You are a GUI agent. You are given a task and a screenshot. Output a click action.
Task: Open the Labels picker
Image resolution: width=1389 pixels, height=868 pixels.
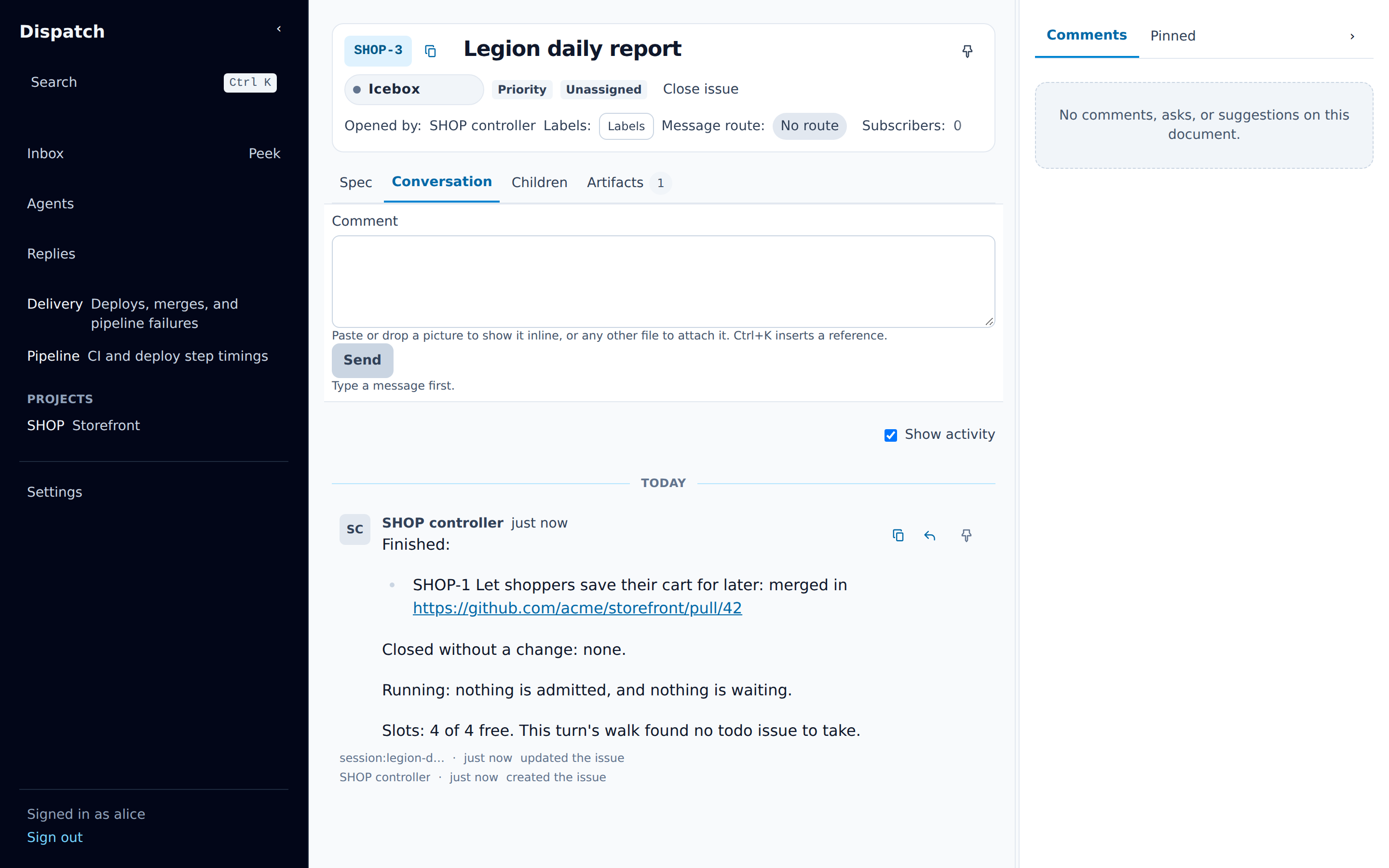click(x=626, y=126)
